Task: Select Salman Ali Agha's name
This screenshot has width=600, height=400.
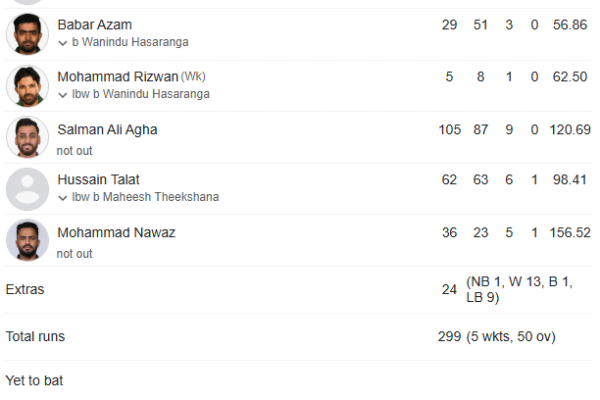Action: (x=107, y=130)
